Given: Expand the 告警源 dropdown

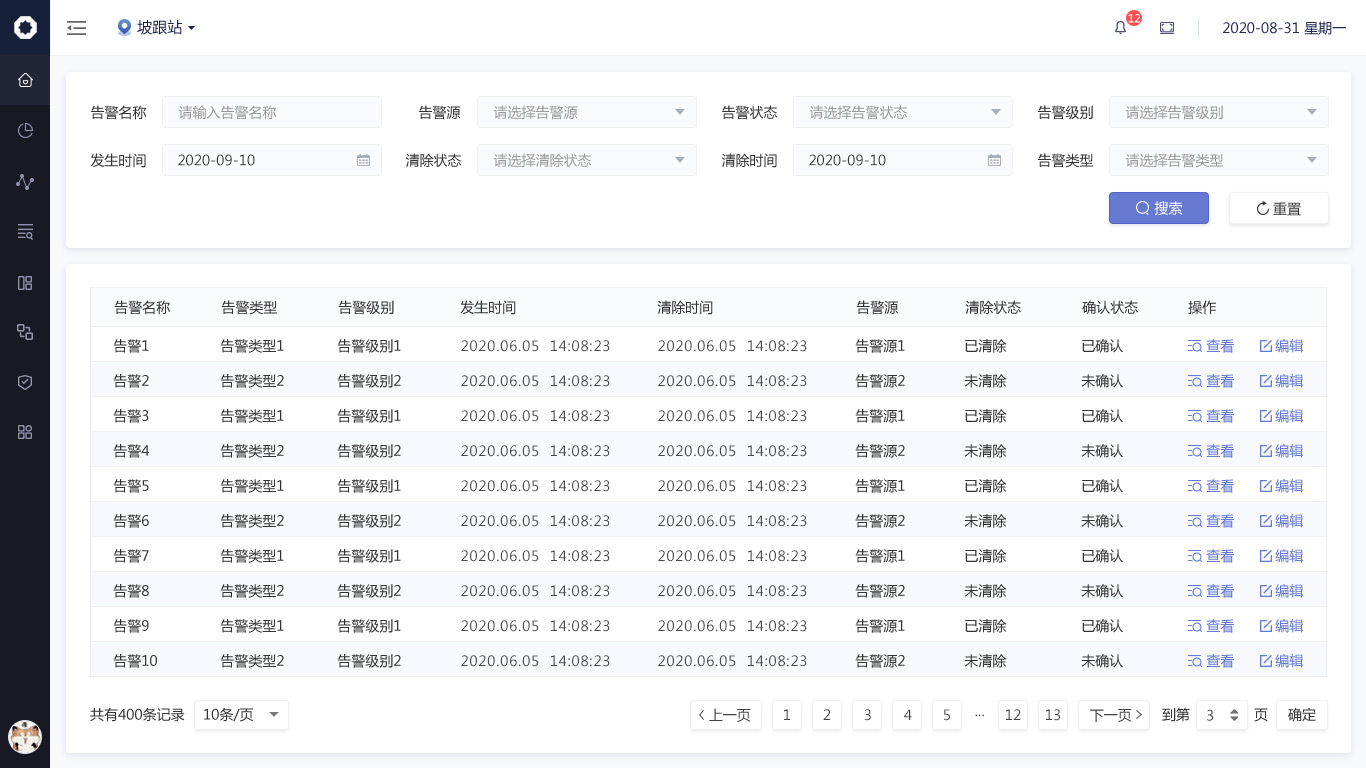Looking at the screenshot, I should (586, 112).
